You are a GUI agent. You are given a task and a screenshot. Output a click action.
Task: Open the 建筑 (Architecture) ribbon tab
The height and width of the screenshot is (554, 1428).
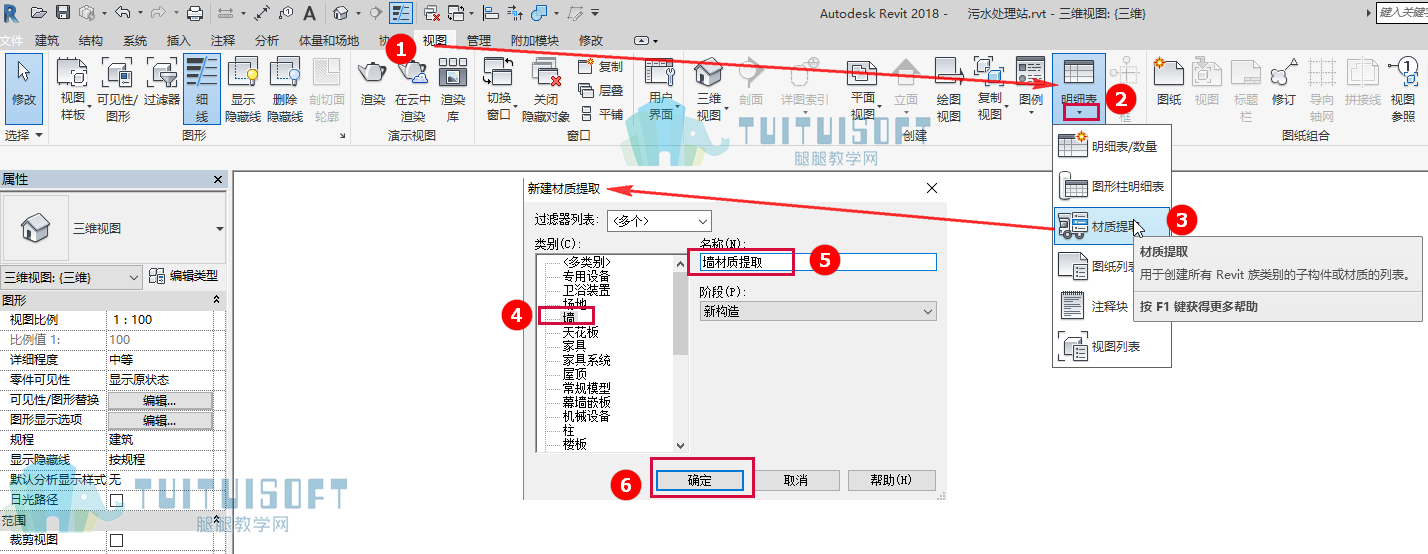47,40
